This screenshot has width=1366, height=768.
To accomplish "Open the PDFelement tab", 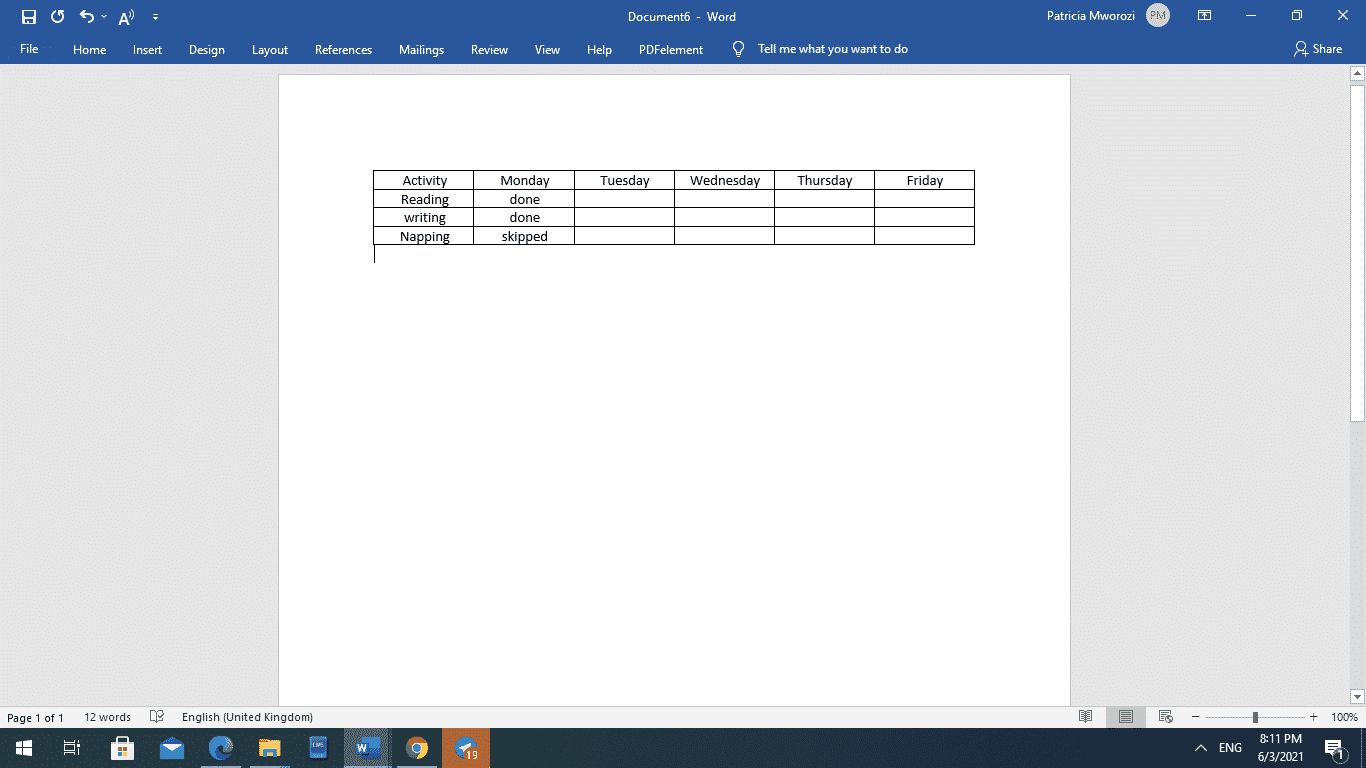I will click(671, 49).
